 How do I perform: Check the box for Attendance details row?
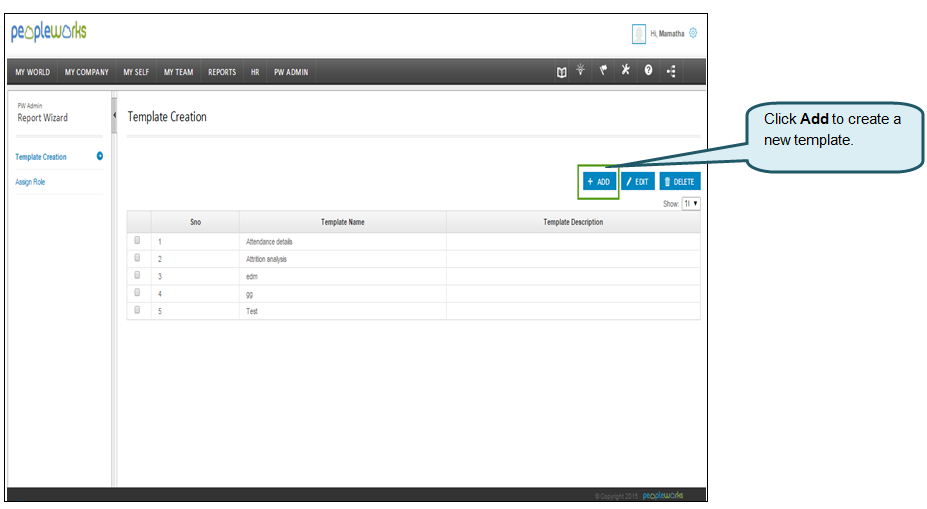[x=137, y=241]
